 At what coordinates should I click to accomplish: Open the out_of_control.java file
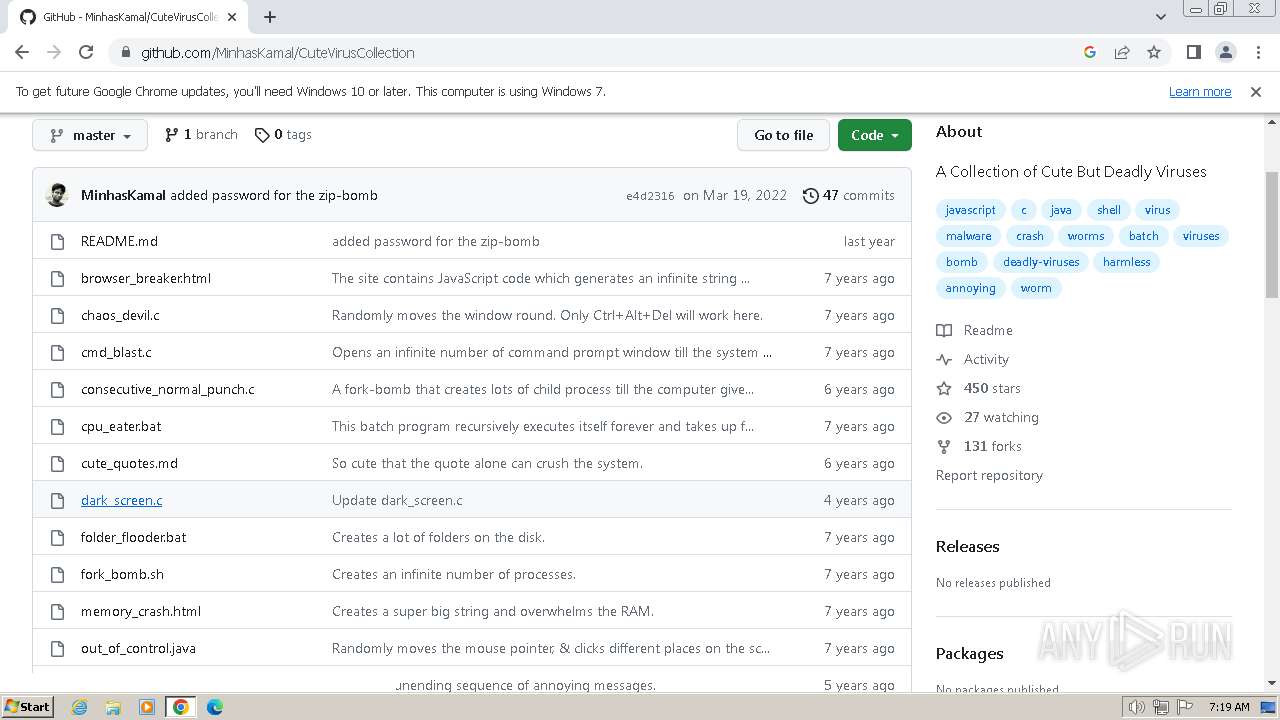pyautogui.click(x=138, y=648)
